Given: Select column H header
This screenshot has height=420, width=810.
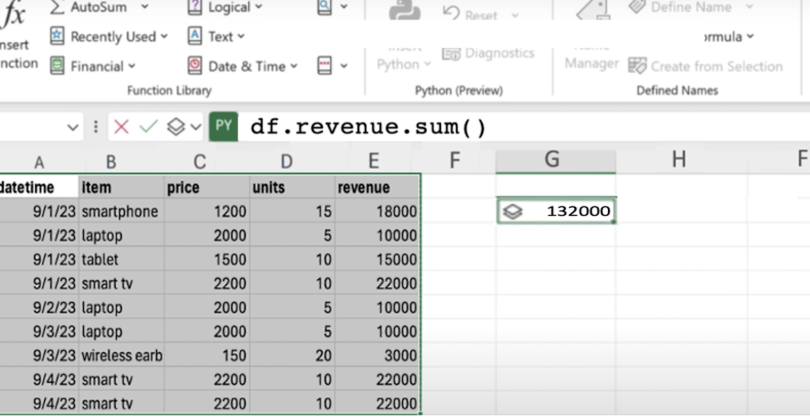Looking at the screenshot, I should click(680, 160).
